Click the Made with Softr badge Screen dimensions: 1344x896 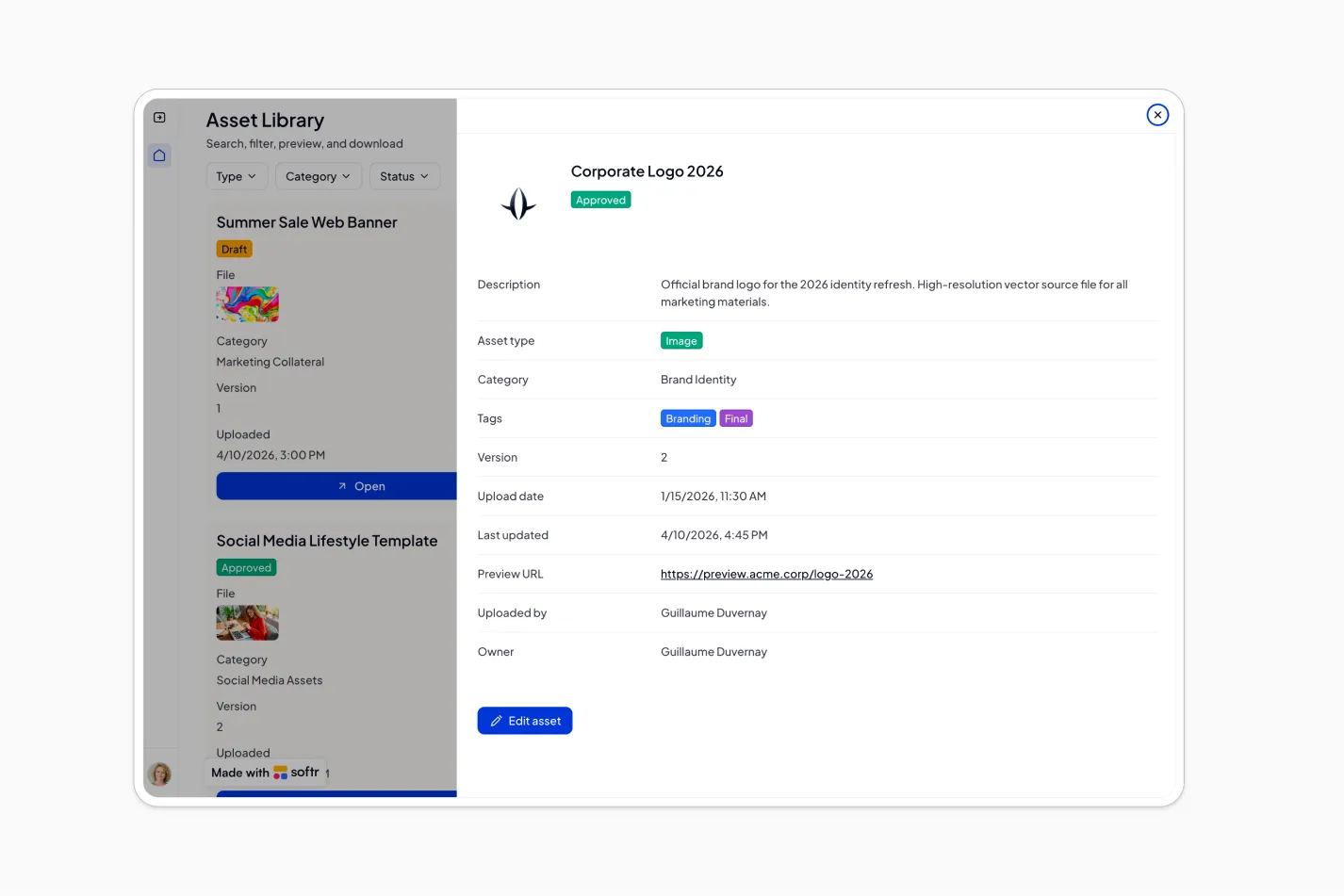coord(265,773)
